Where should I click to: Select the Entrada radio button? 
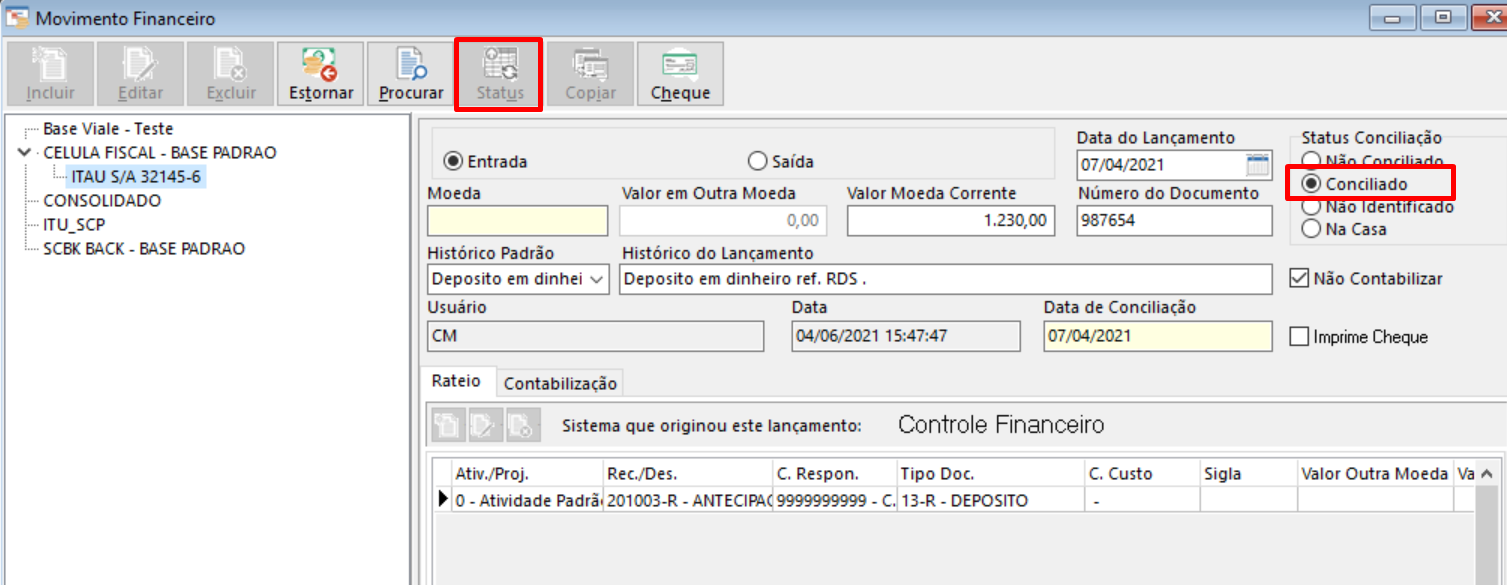pos(485,161)
